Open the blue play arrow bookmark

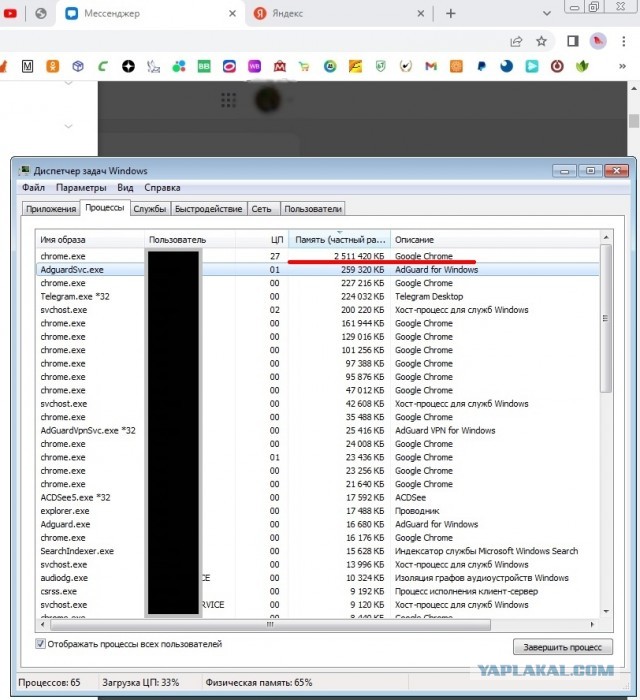tap(532, 67)
